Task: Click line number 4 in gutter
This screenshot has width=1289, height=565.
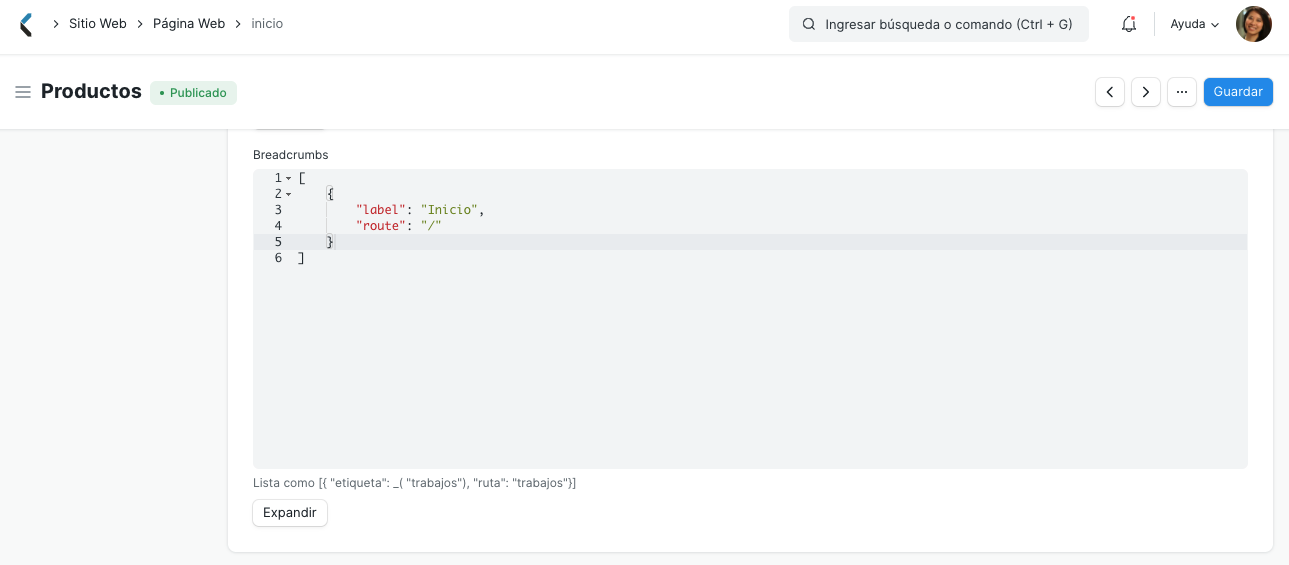Action: [x=278, y=226]
